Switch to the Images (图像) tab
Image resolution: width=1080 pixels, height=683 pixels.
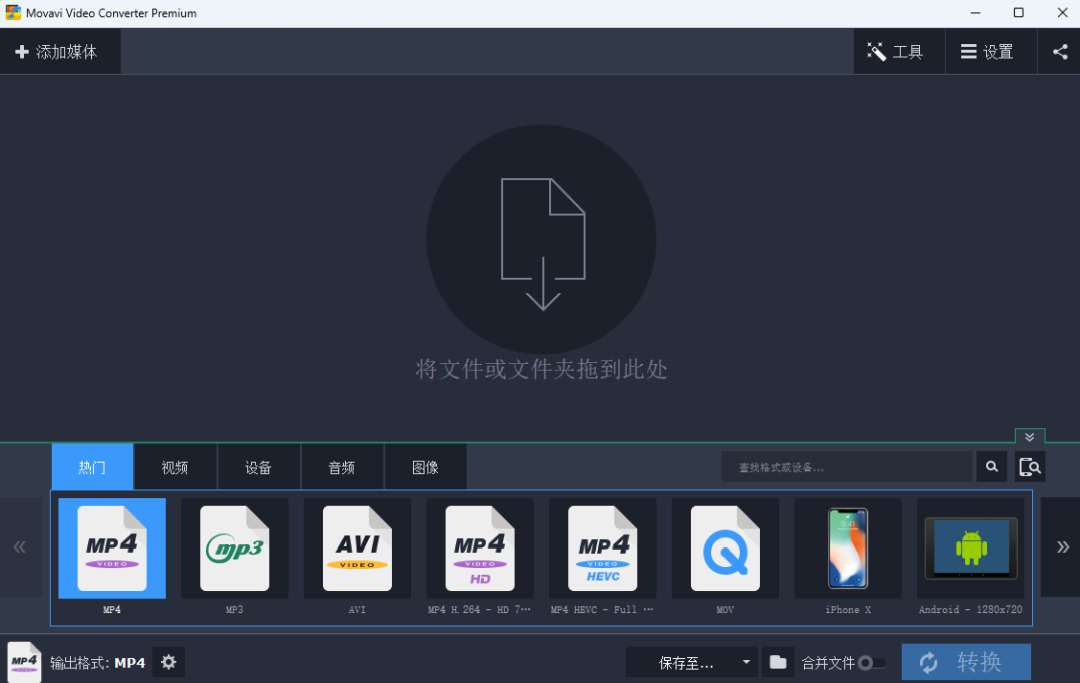(x=425, y=467)
